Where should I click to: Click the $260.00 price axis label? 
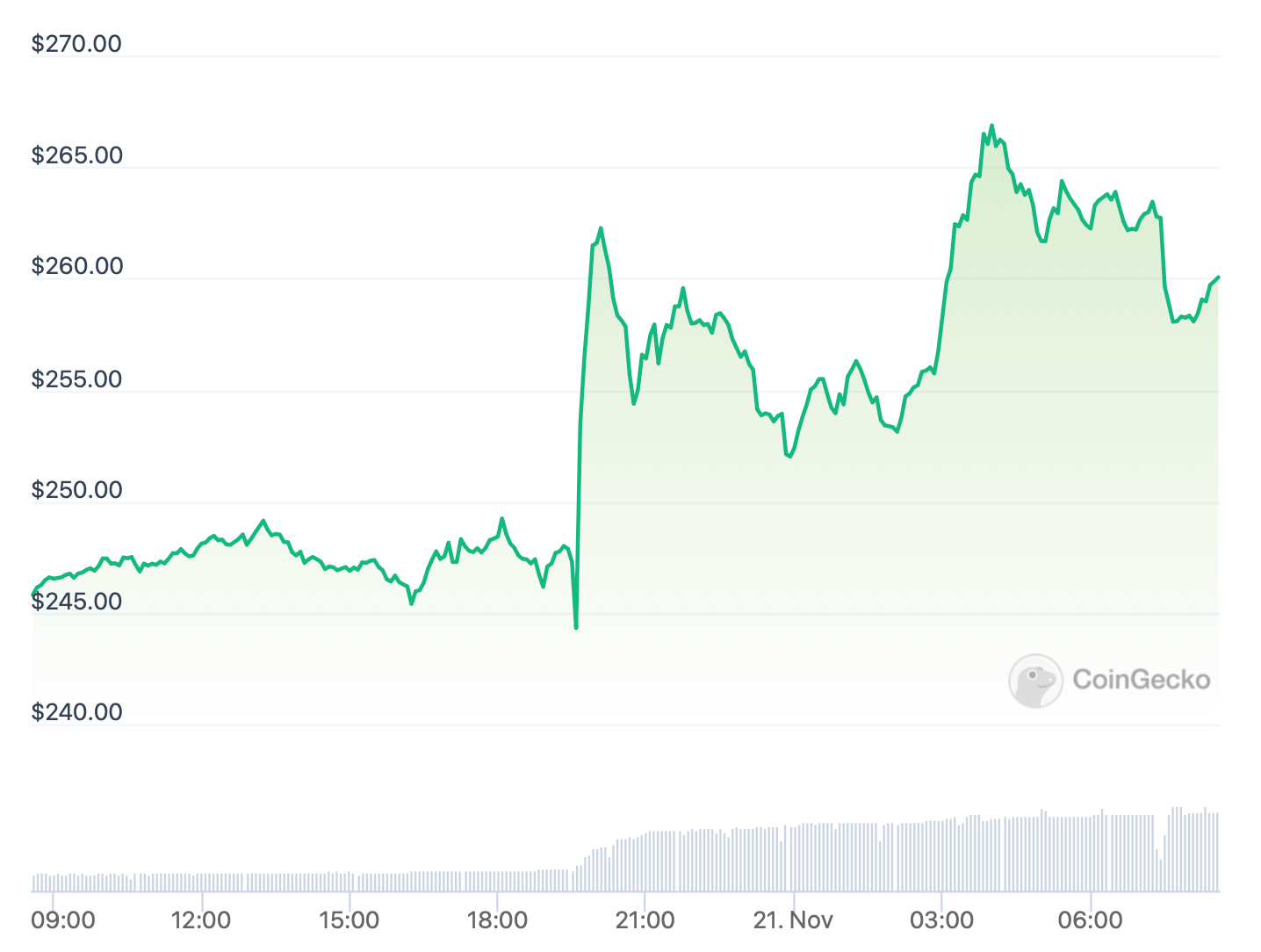(x=76, y=266)
